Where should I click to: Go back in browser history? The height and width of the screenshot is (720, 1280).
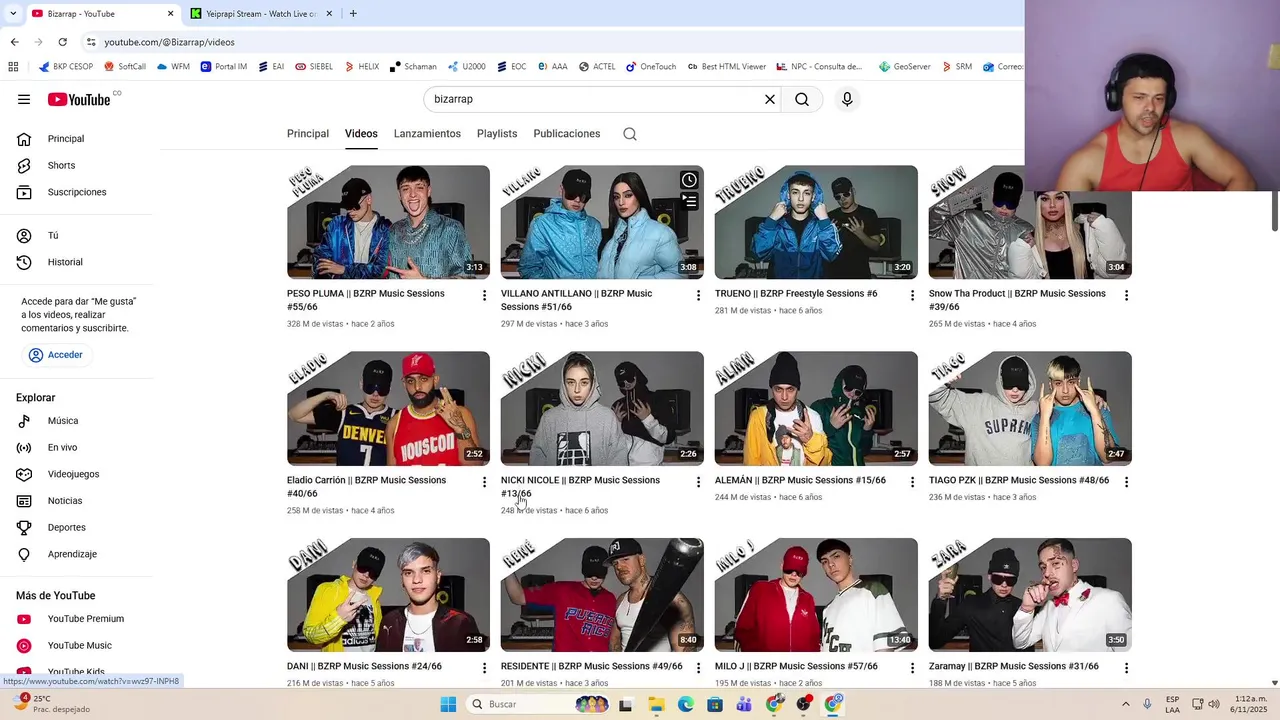(14, 42)
